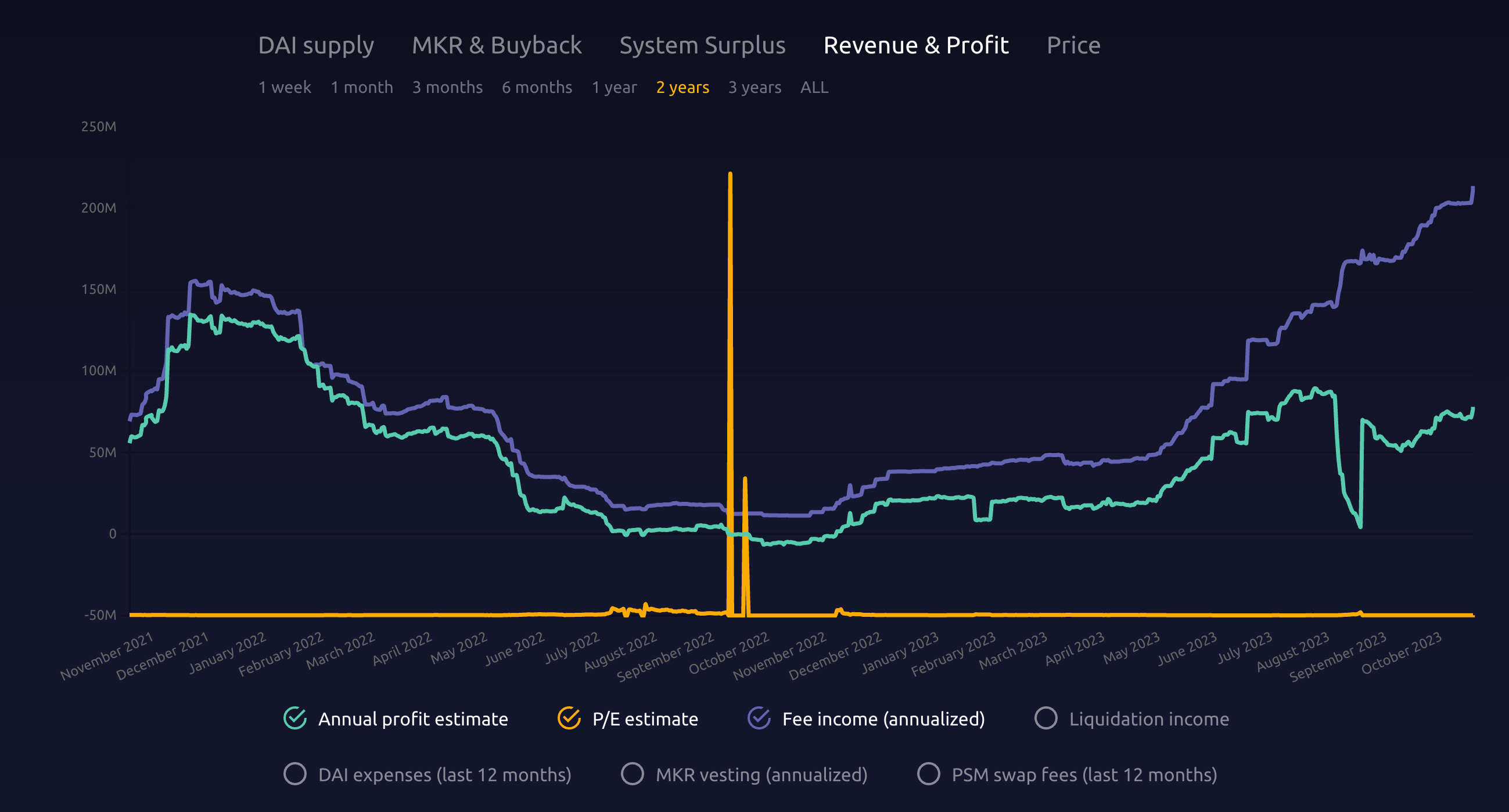Switch to the DAI supply tab
The height and width of the screenshot is (812, 1509).
316,46
